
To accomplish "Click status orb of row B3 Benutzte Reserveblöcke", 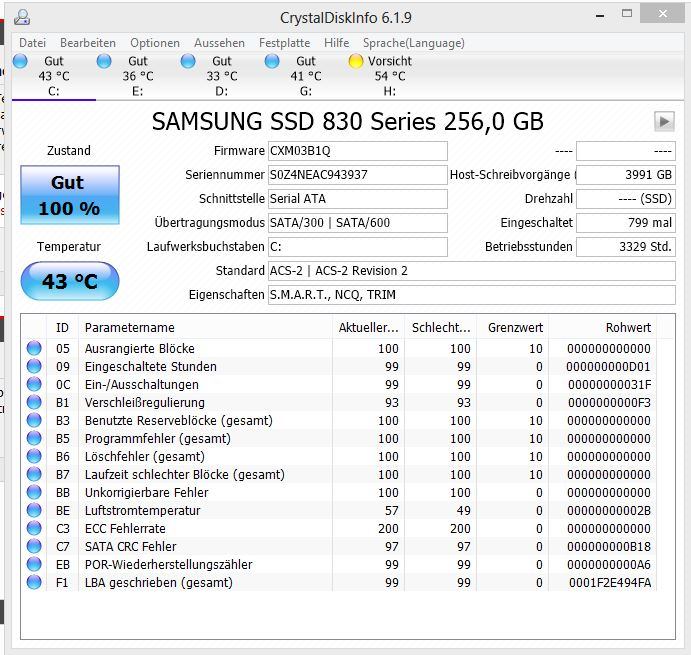I will 34,420.
